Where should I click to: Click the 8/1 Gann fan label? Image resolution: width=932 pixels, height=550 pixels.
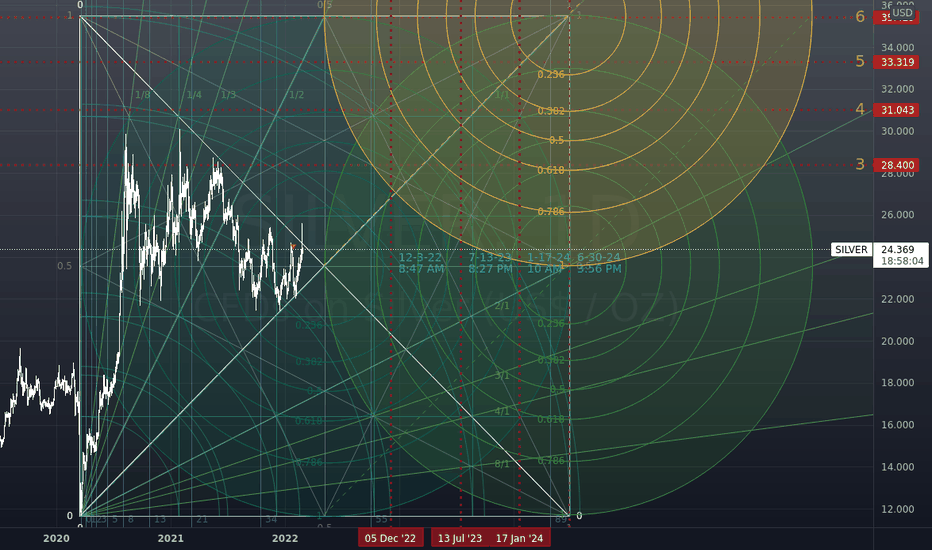click(502, 464)
